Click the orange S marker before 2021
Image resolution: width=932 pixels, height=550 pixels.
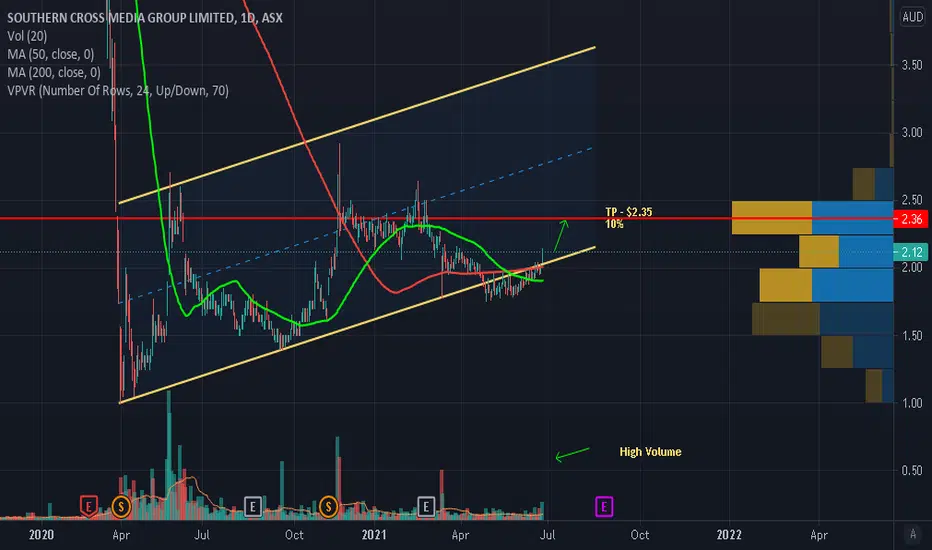[328, 507]
